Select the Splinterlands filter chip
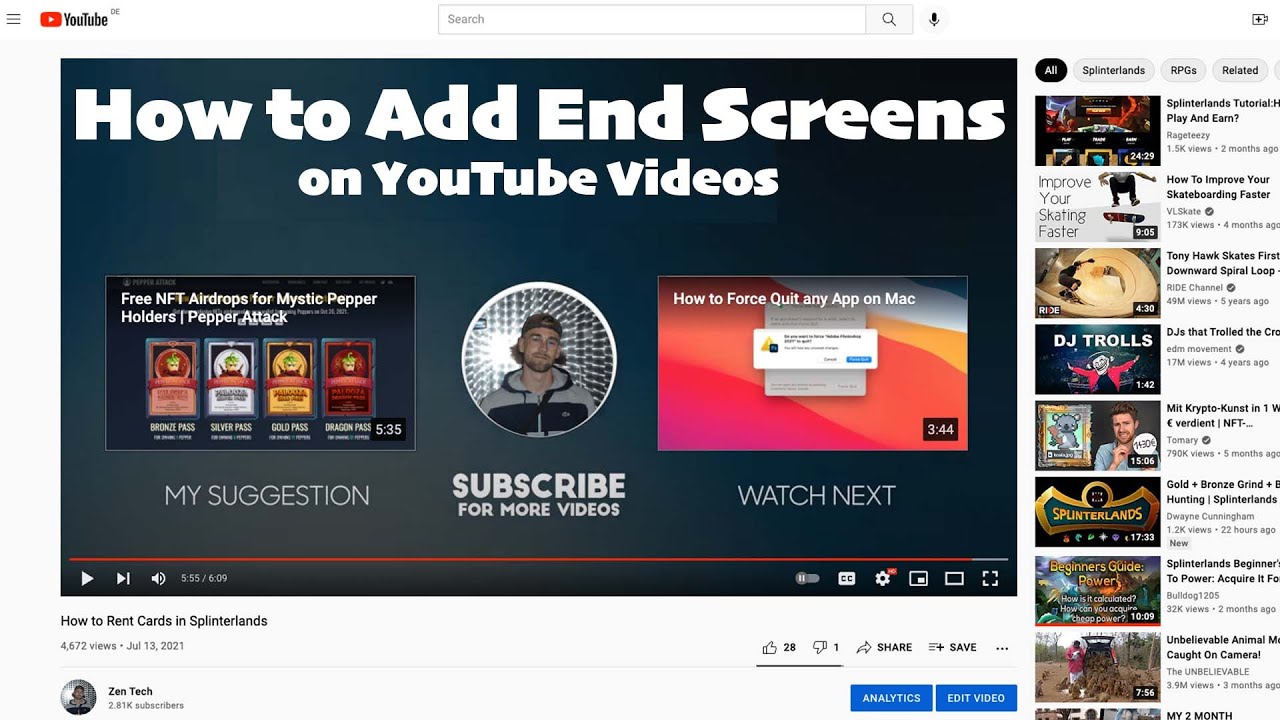 pyautogui.click(x=1113, y=70)
